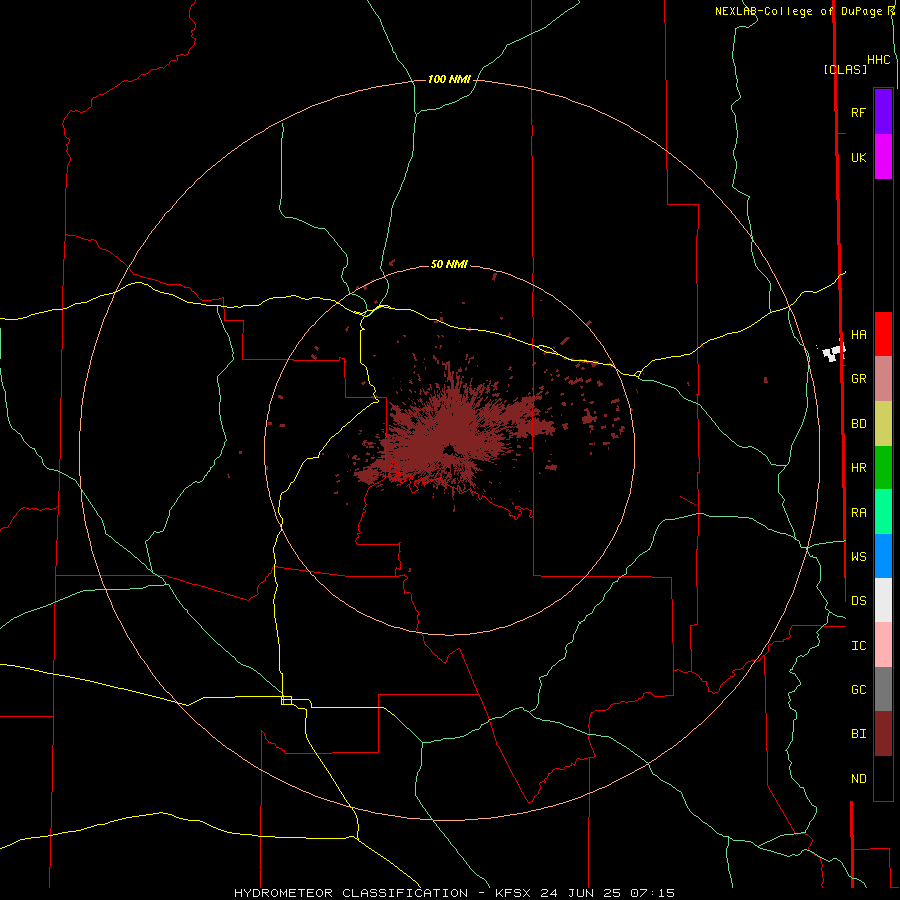Click the white patch near HA label
Viewport: 900px width, 900px height.
[x=833, y=352]
